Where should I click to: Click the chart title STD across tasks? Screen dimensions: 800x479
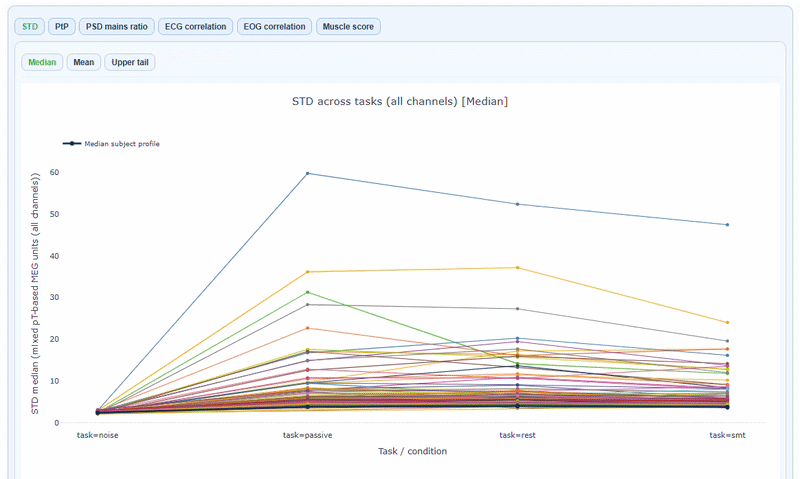point(400,101)
